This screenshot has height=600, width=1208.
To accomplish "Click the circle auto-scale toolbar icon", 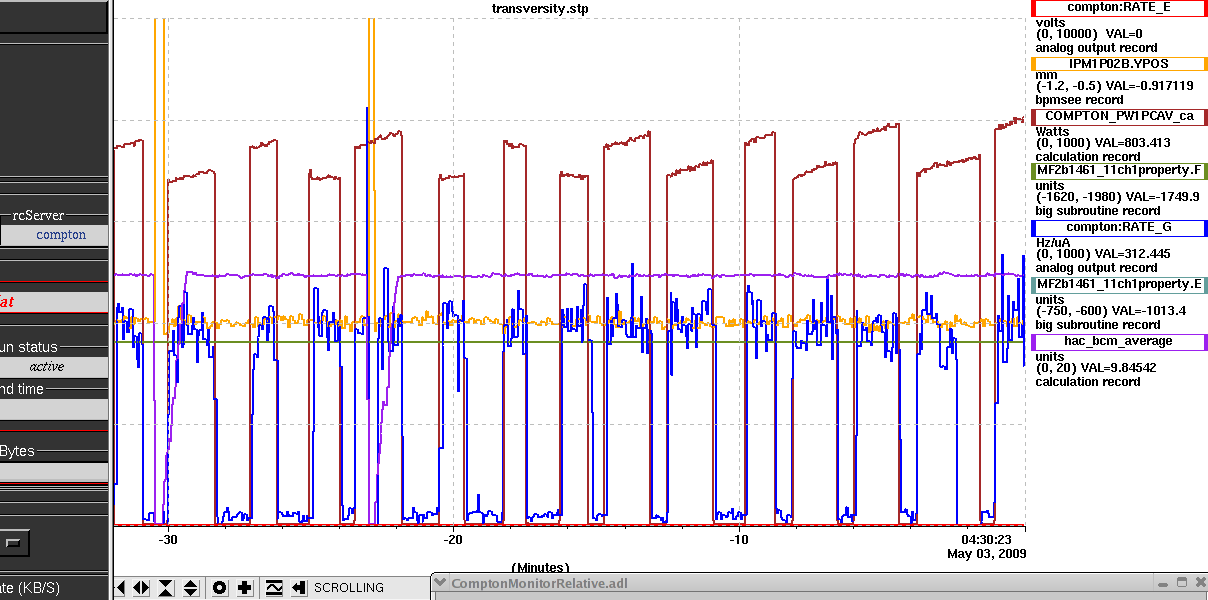I will tap(220, 588).
